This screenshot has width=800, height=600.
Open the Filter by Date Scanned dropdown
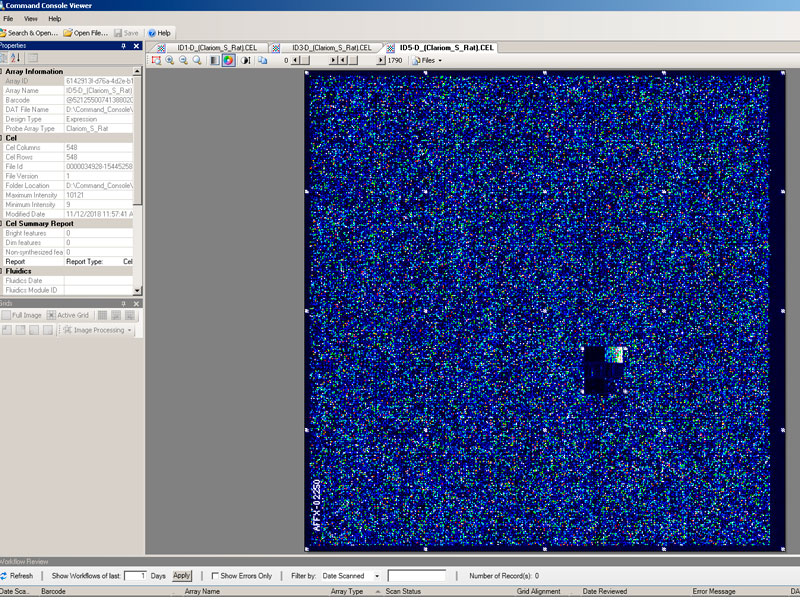pyautogui.click(x=349, y=576)
